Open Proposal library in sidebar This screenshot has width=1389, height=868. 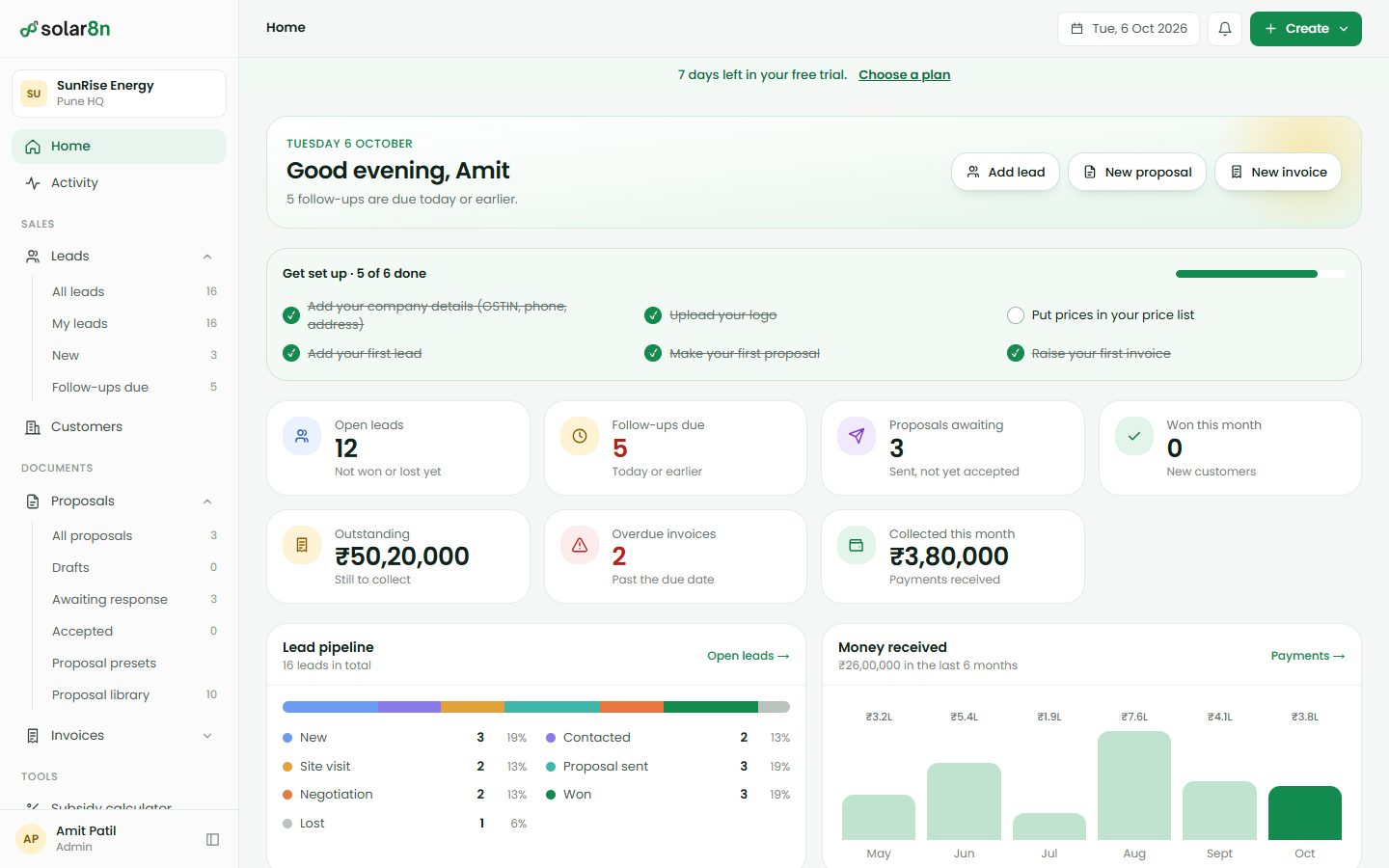click(134, 695)
